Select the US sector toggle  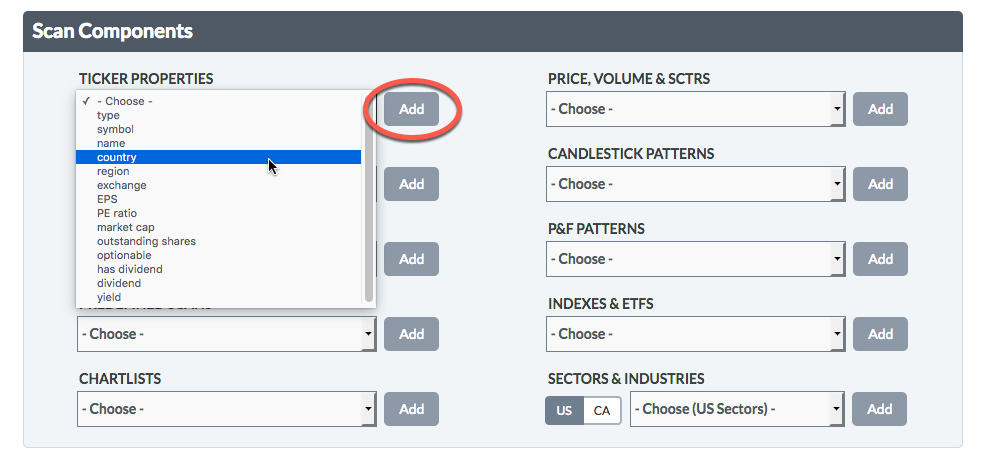pyautogui.click(x=564, y=410)
